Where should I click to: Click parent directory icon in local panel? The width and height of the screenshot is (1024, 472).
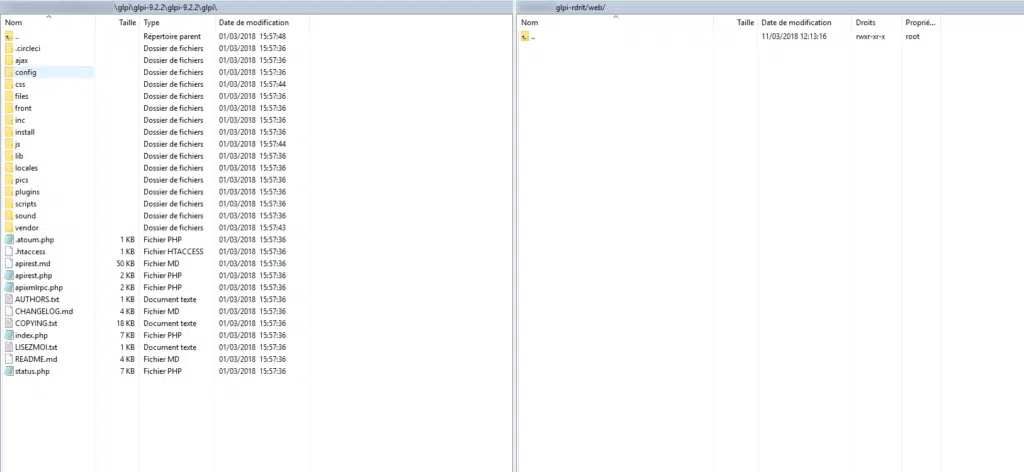8,37
